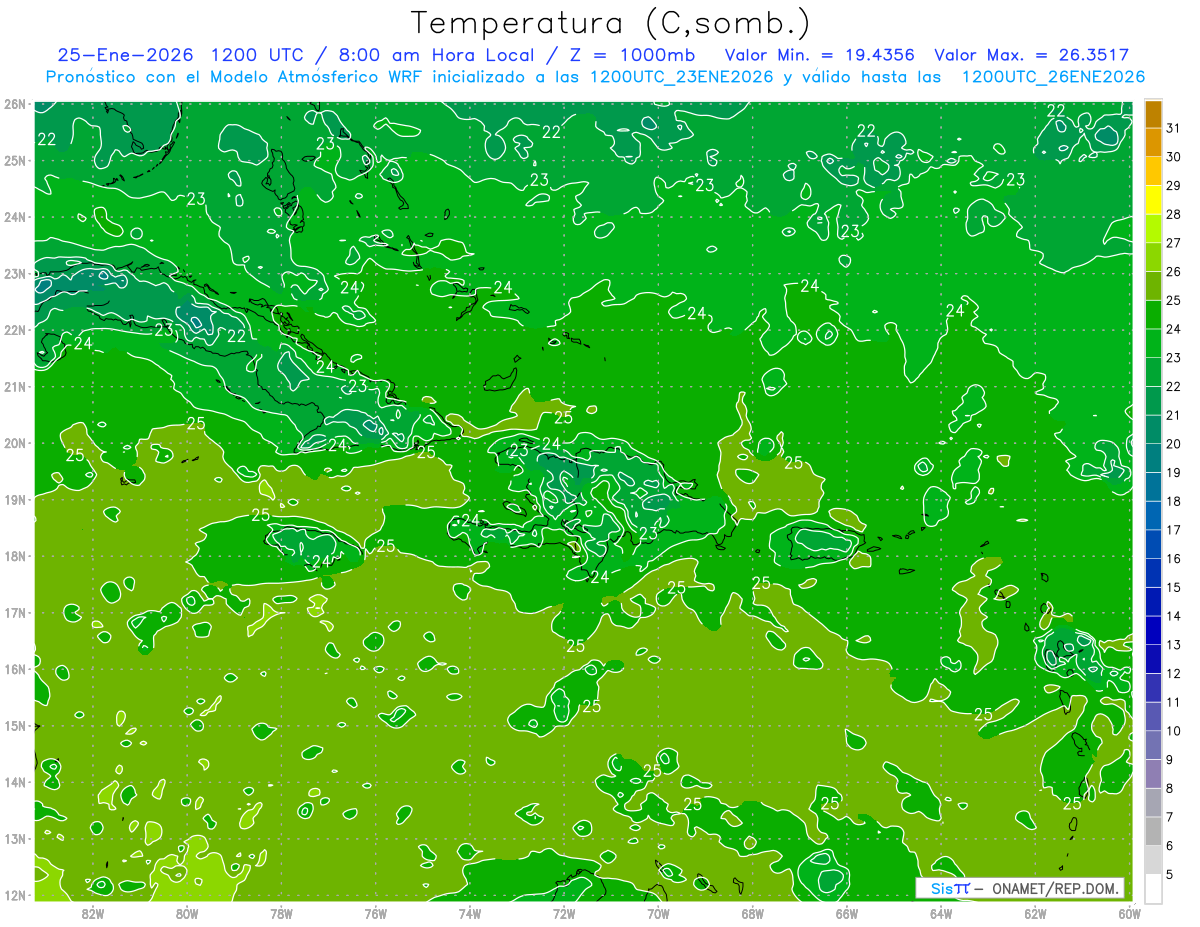
Task: Click the "74W" longitude axis label
Action: [469, 912]
